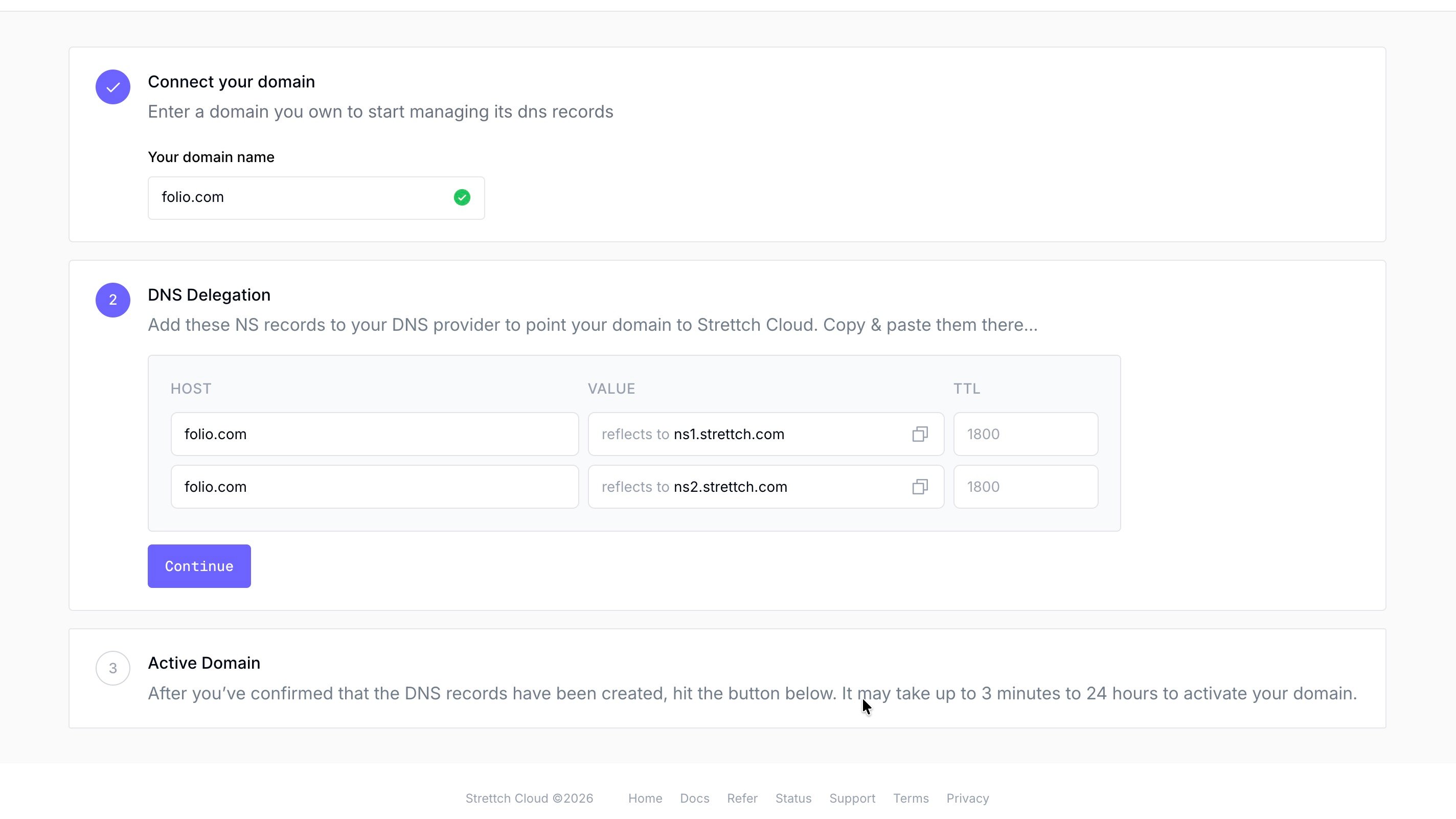Open the Support footer link
Viewport: 1456px width, 819px height.
[852, 798]
